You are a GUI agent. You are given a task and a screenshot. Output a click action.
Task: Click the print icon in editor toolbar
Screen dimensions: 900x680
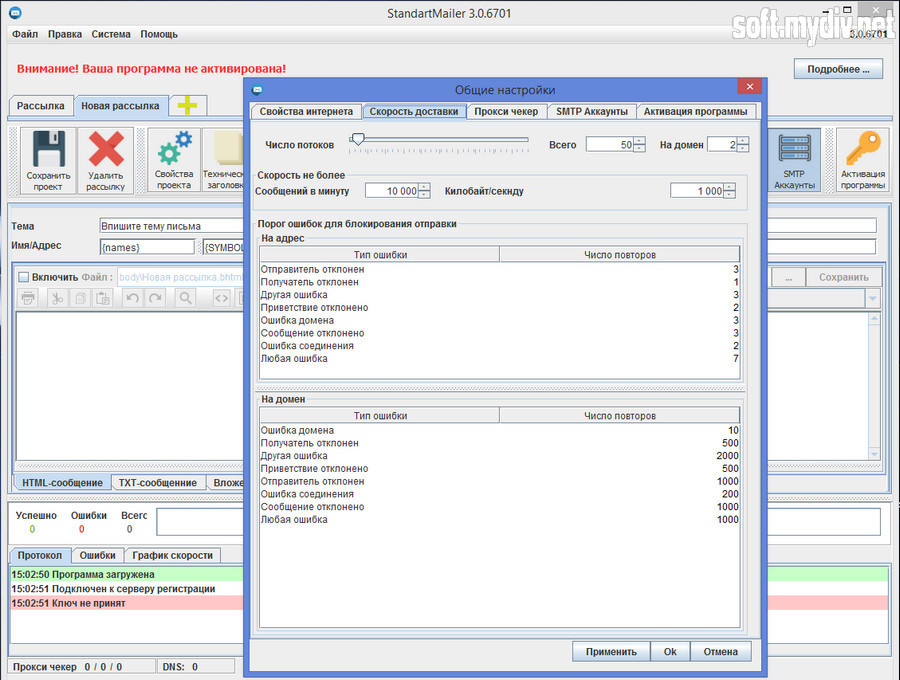(28, 298)
